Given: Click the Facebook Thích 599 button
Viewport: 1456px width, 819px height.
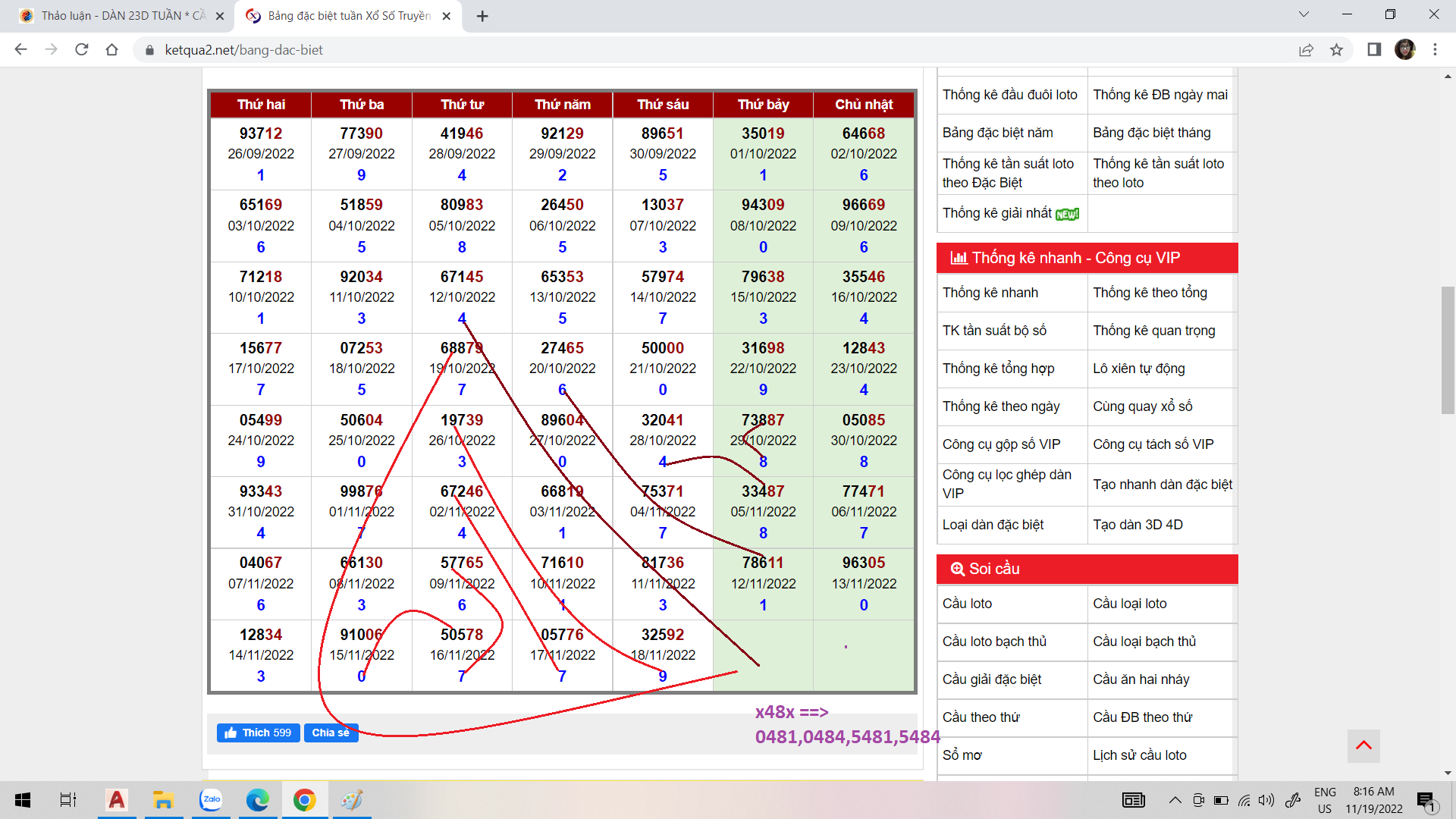Looking at the screenshot, I should [x=259, y=733].
